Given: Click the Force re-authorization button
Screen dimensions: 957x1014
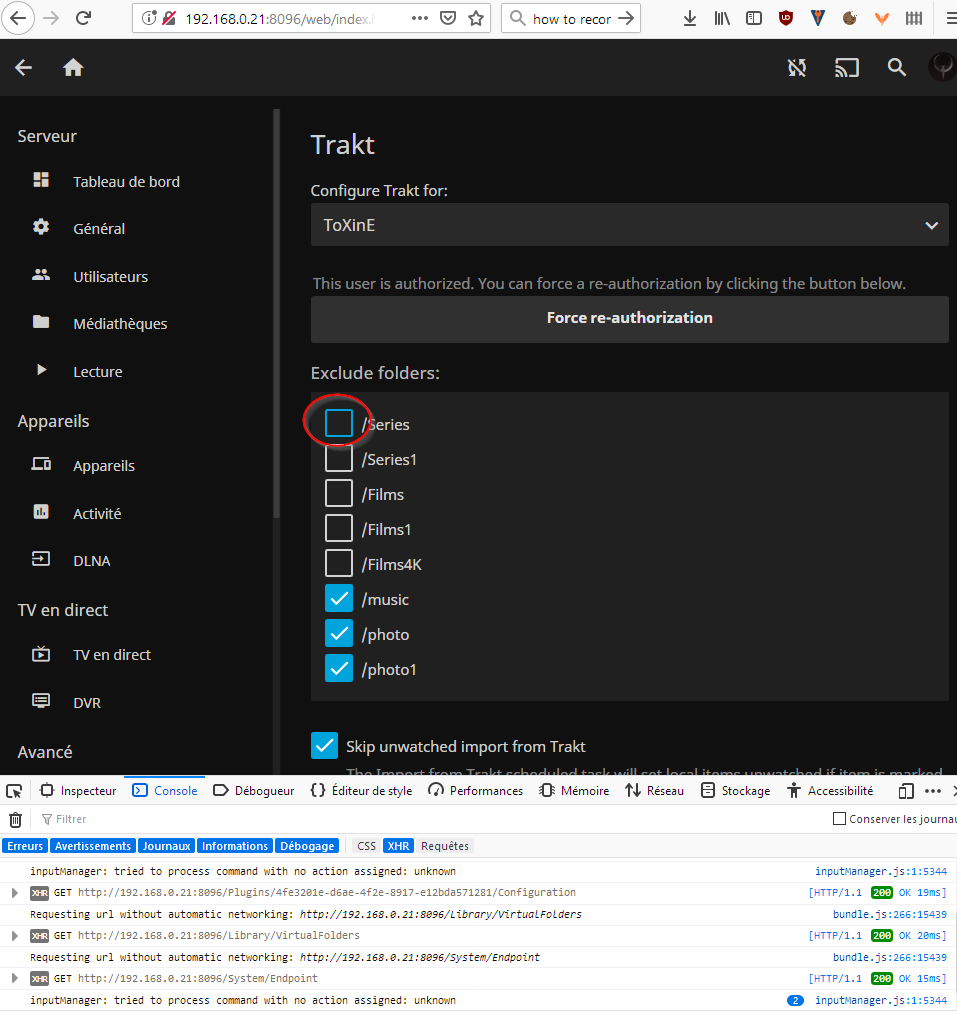Looking at the screenshot, I should (x=629, y=318).
